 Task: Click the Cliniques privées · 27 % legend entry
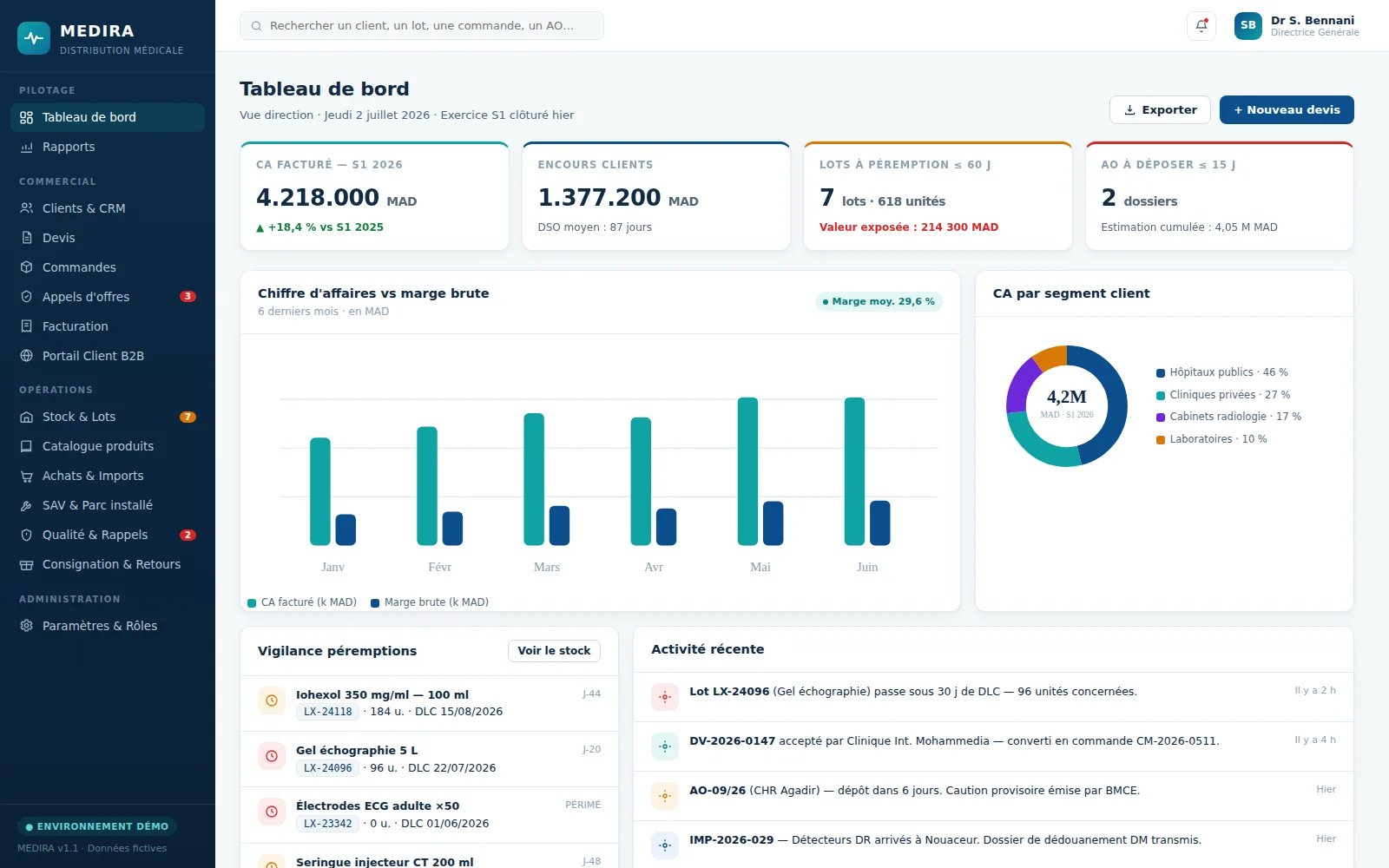tap(1223, 395)
